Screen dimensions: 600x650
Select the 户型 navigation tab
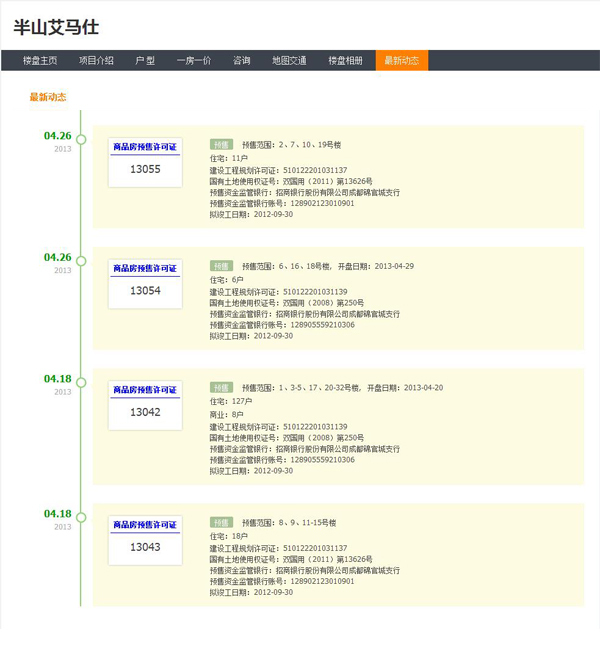tap(145, 60)
